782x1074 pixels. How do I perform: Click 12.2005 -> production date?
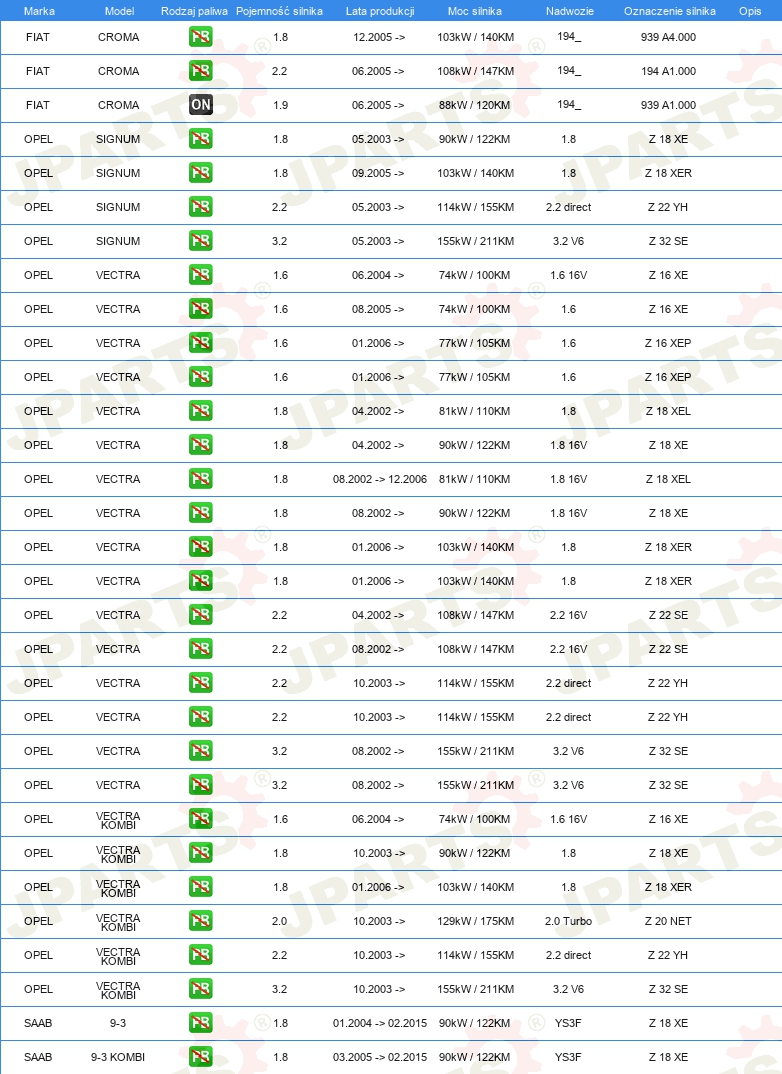pos(379,37)
